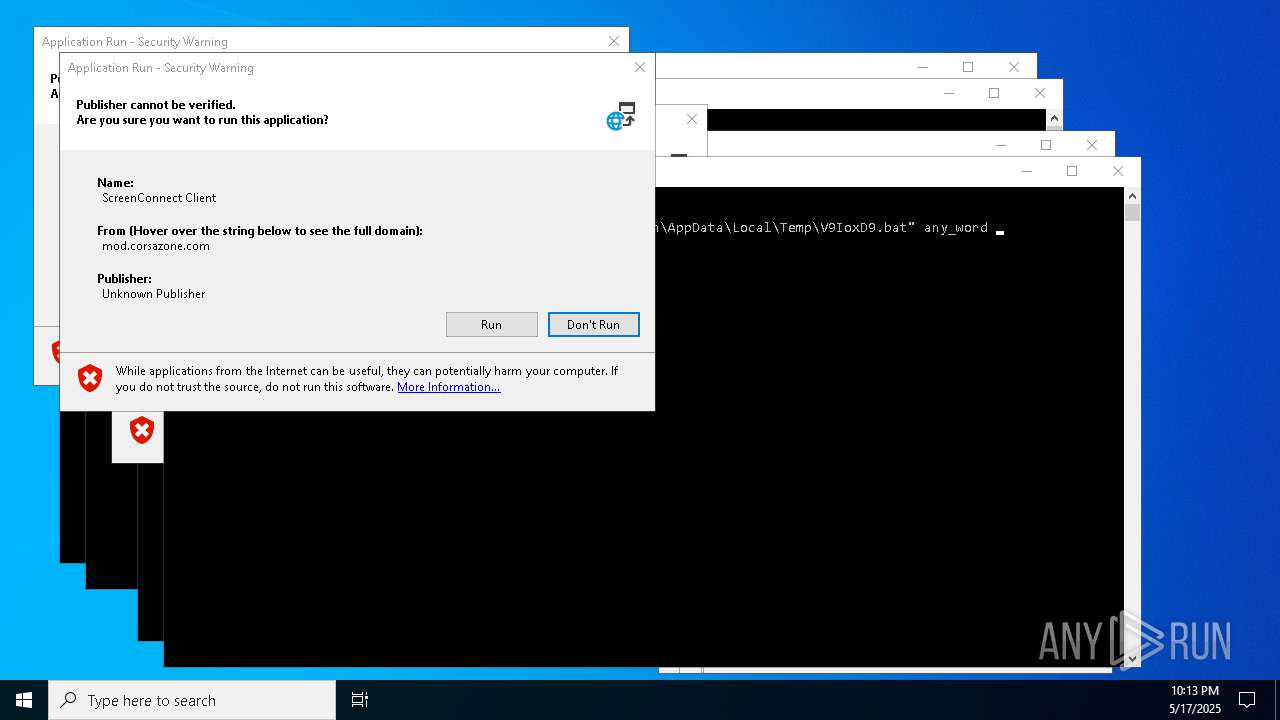Click the scroll down arrow of the front console
This screenshot has height=720, width=1280.
pyautogui.click(x=1132, y=659)
